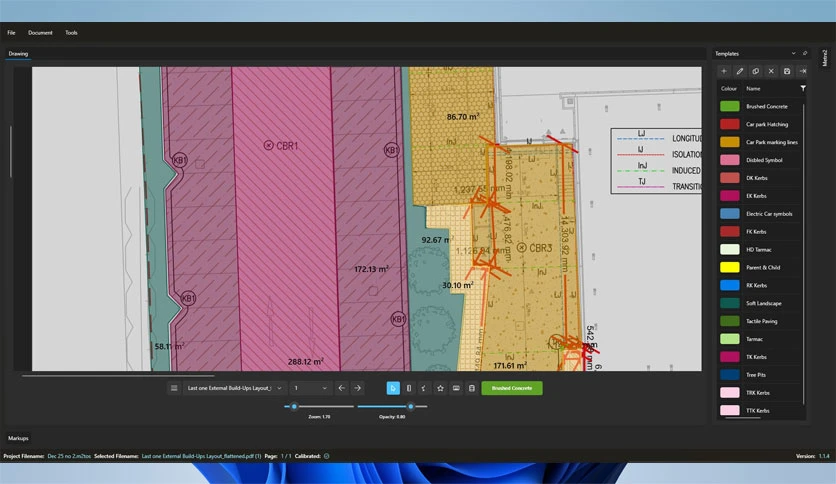836x484 pixels.
Task: Select the TTK Kerbs template row
Action: coord(760,410)
